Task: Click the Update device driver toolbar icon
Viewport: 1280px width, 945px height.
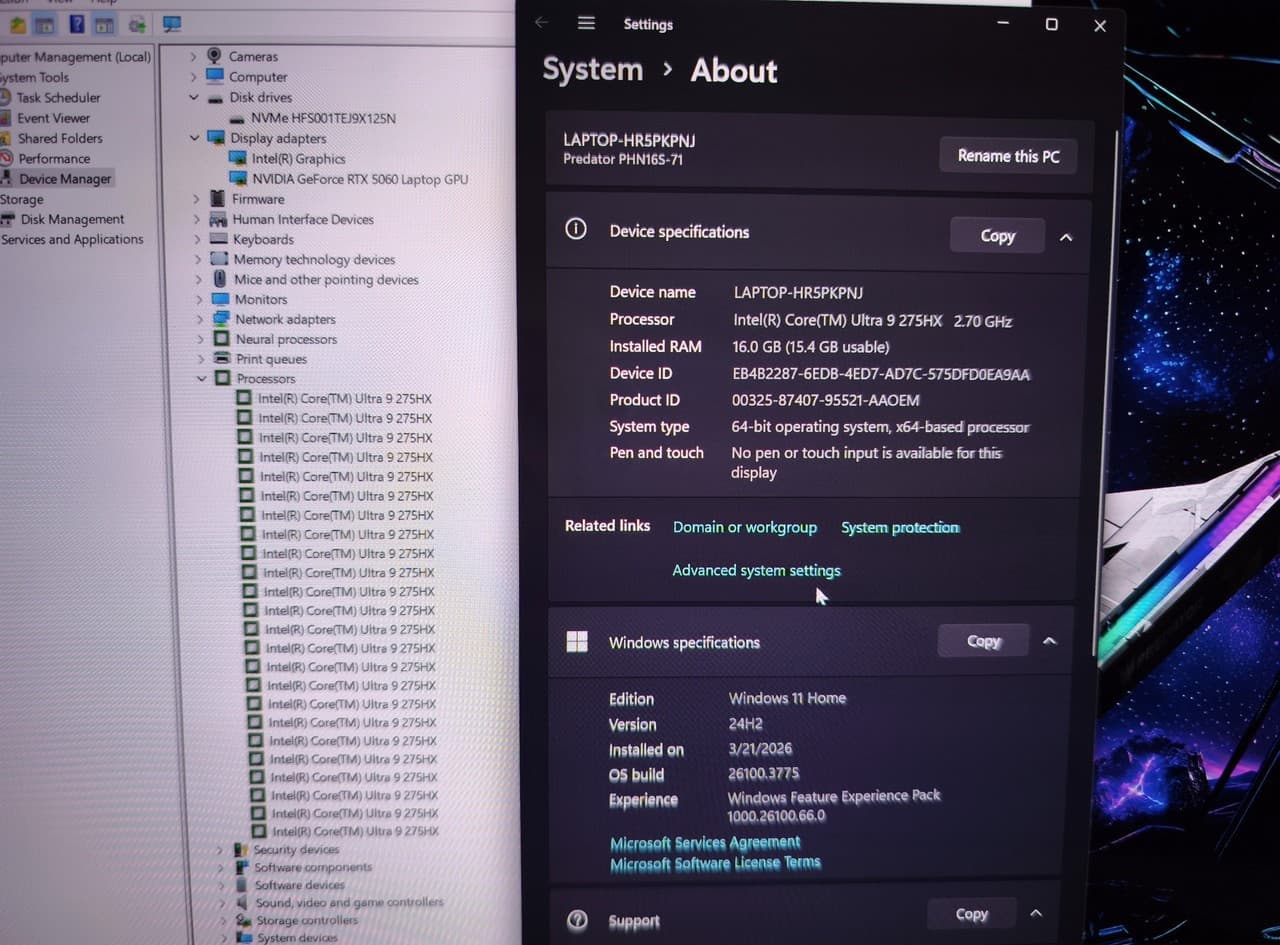Action: coord(137,24)
